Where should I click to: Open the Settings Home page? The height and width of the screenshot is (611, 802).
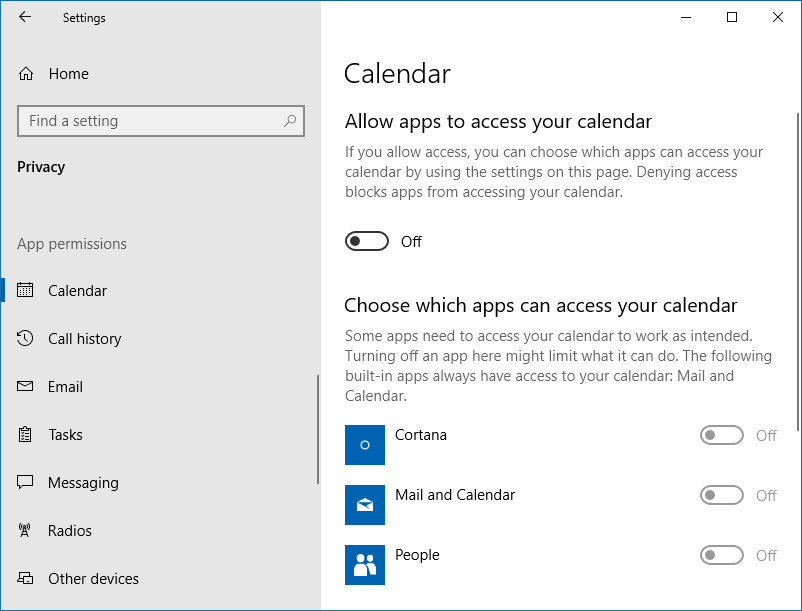pyautogui.click(x=67, y=73)
